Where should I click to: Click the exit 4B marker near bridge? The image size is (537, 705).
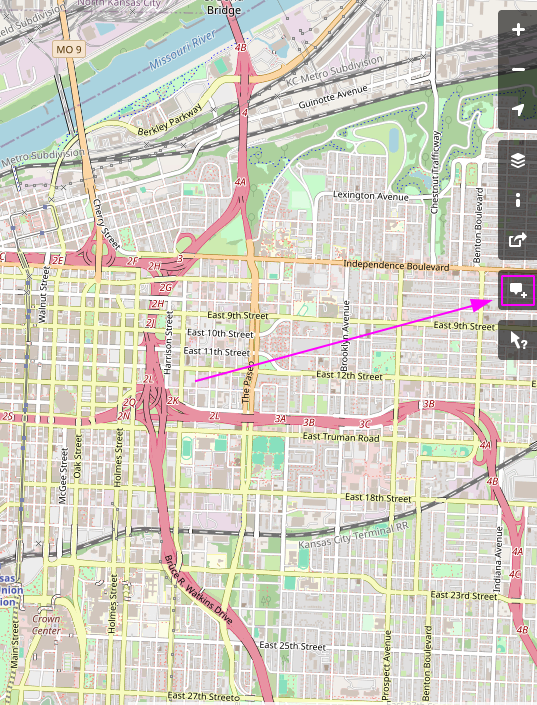point(241,47)
